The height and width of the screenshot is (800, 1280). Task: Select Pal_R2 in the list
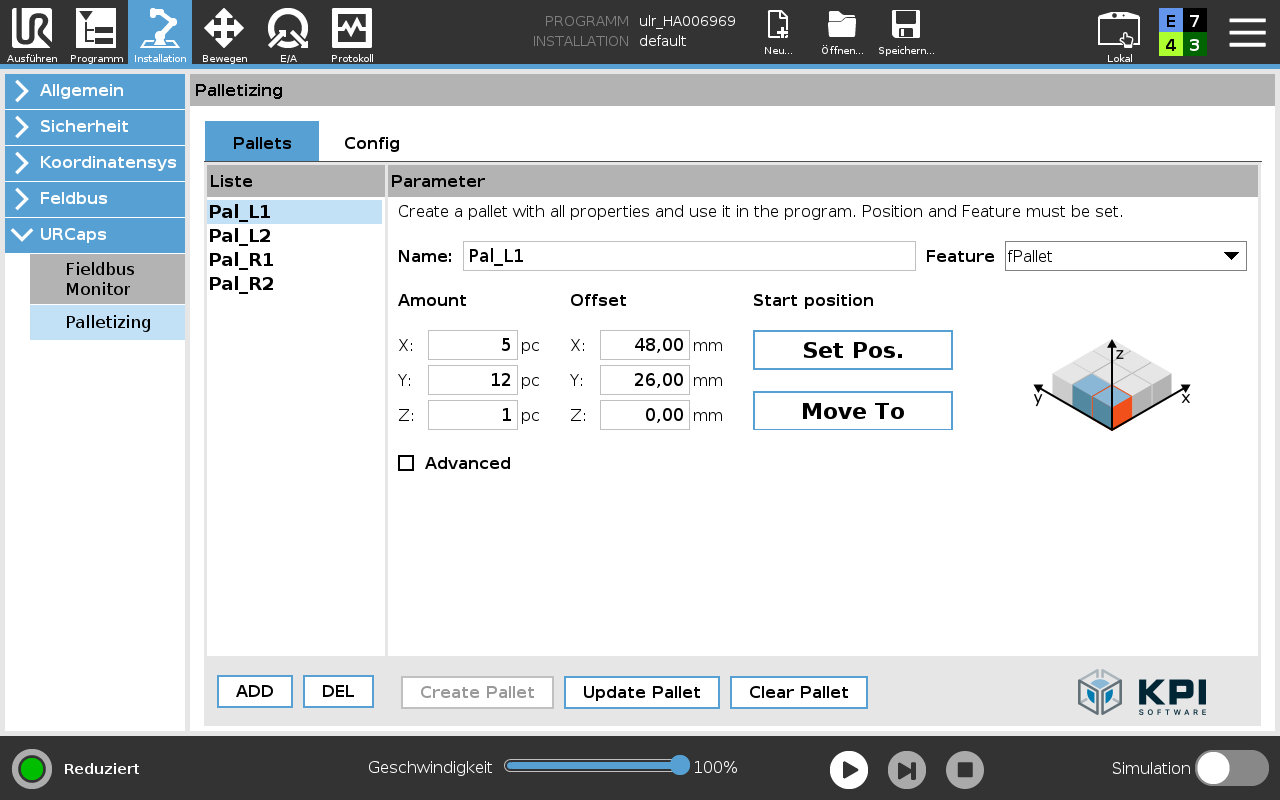pyautogui.click(x=294, y=284)
